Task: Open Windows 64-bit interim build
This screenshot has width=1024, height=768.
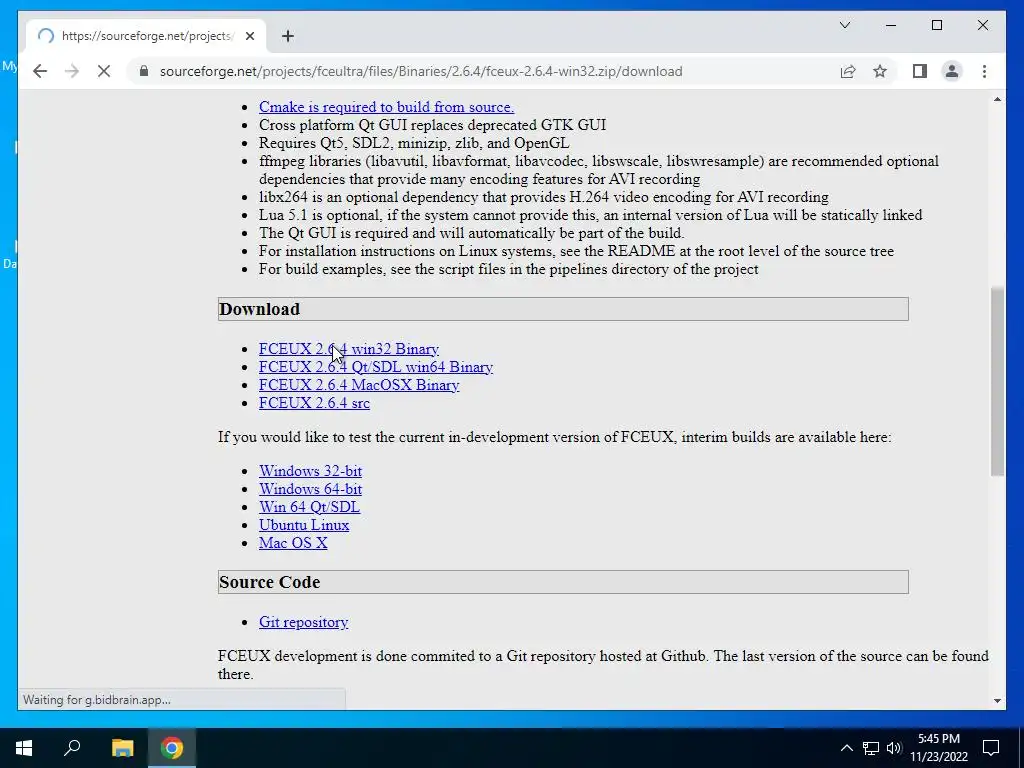Action: [x=310, y=489]
